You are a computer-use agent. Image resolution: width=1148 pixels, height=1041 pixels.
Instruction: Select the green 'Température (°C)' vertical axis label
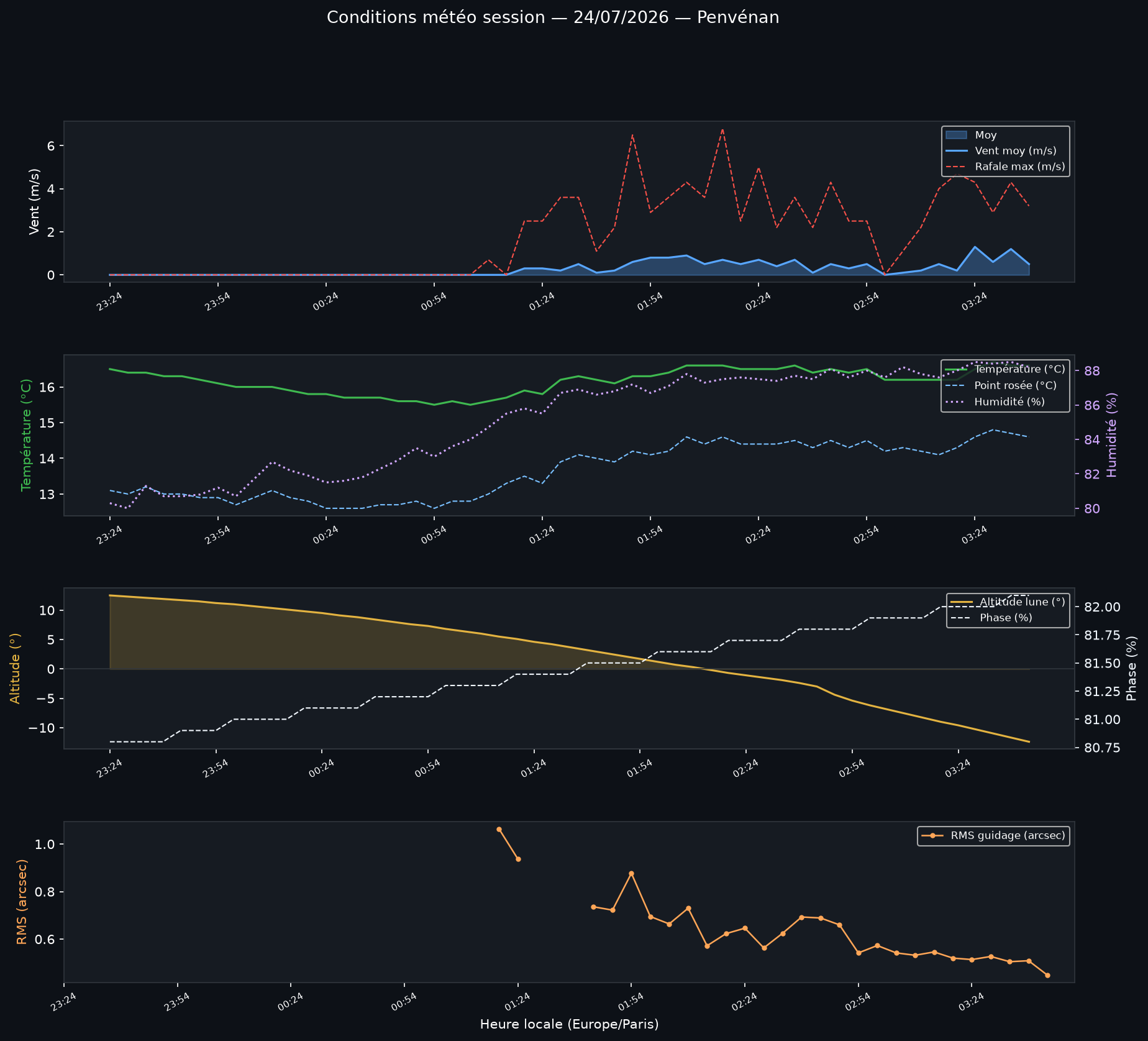[26, 435]
